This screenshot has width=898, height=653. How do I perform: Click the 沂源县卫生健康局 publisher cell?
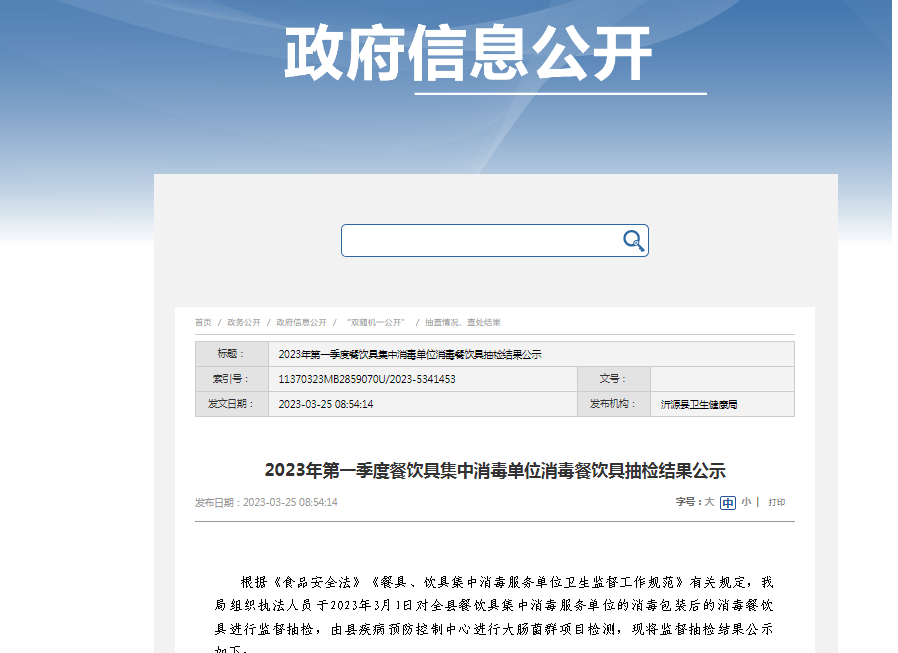pos(699,405)
